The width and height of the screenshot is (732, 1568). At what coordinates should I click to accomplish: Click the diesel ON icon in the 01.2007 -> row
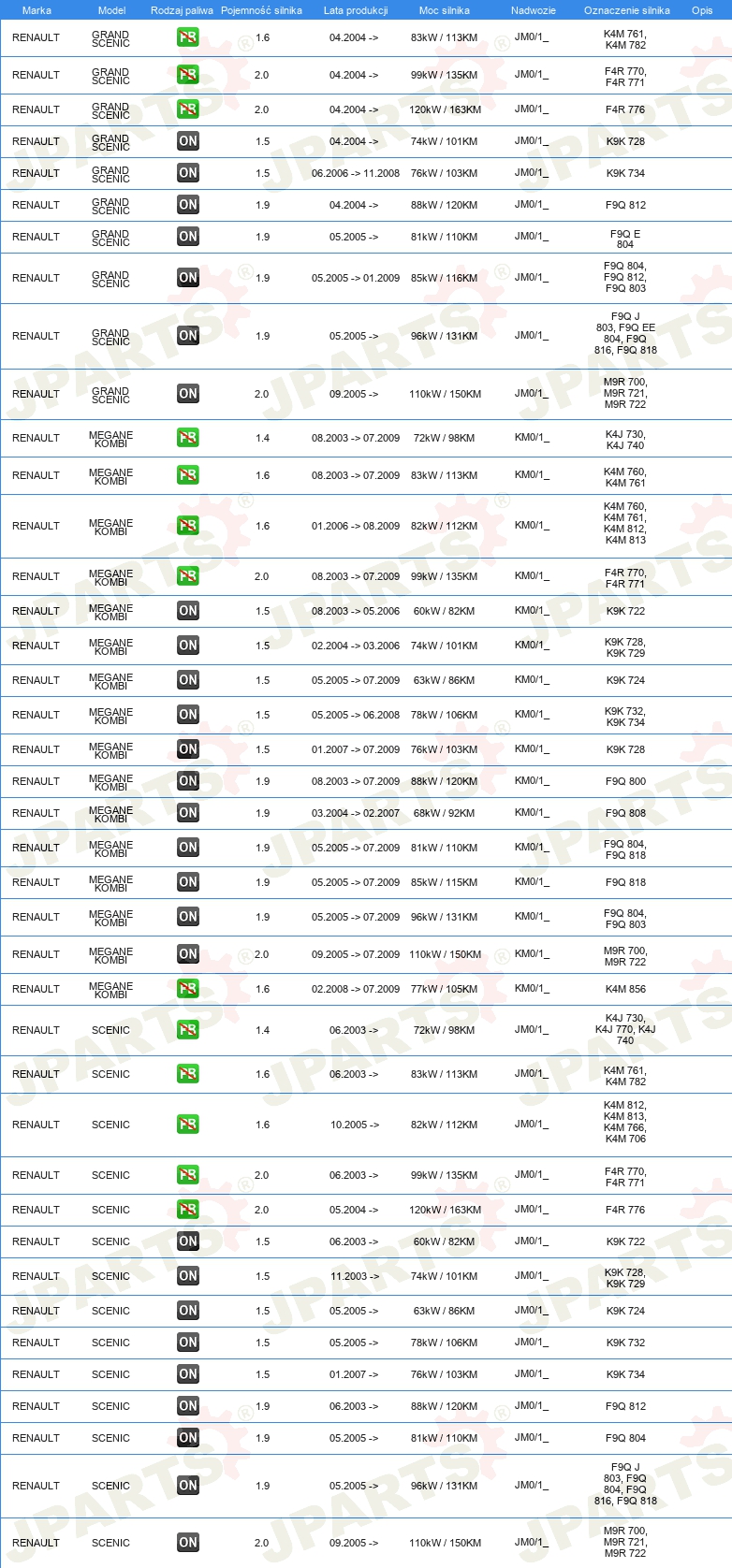tap(188, 1374)
